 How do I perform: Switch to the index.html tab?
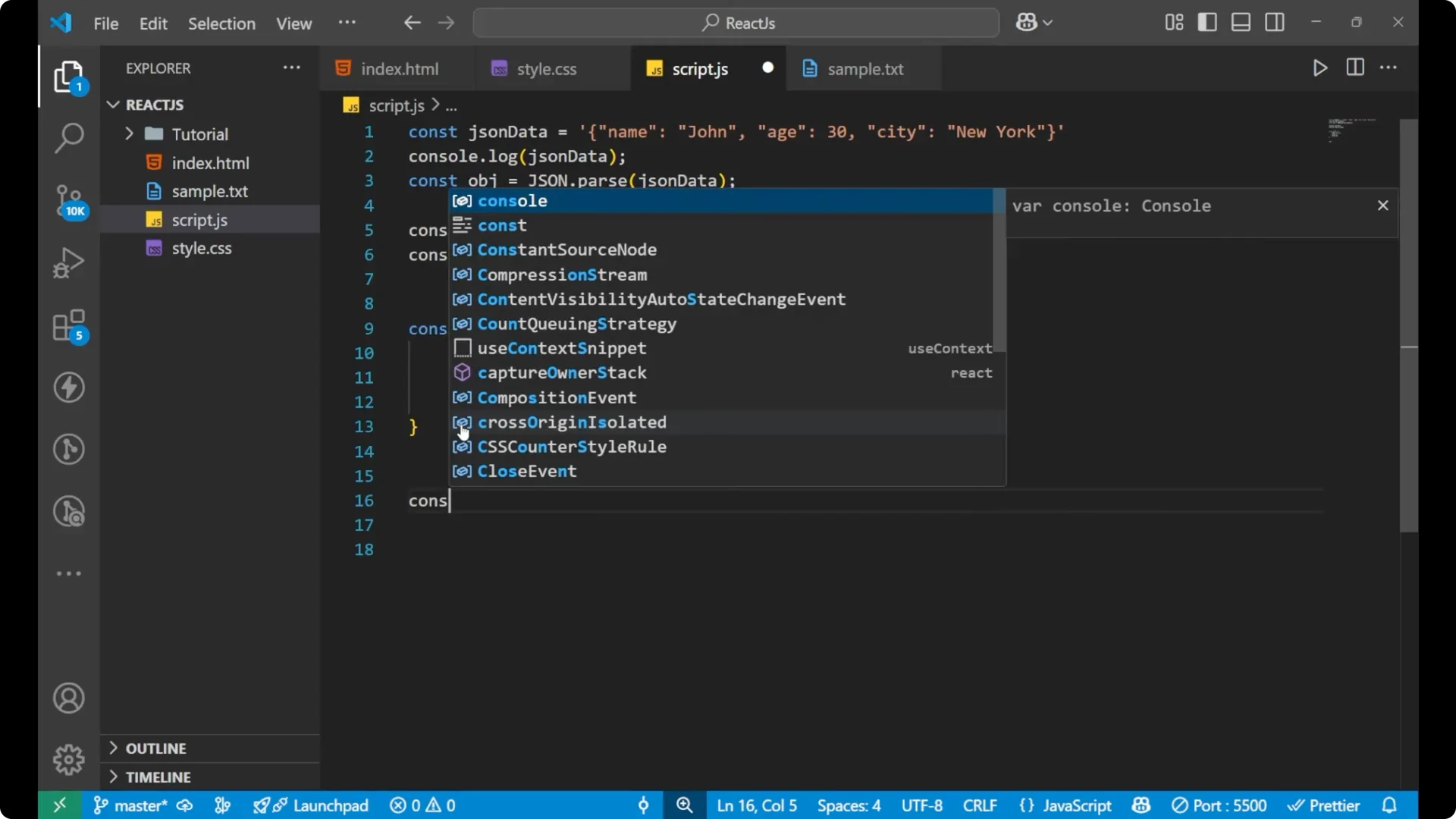point(400,68)
